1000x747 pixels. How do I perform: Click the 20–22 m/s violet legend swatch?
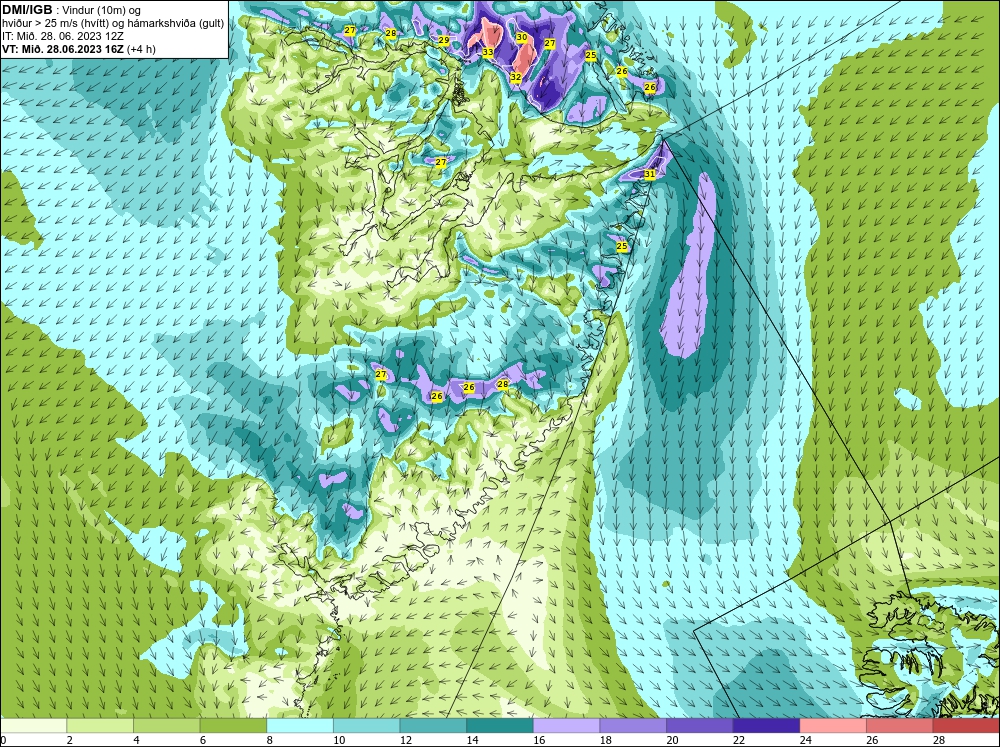tap(700, 726)
